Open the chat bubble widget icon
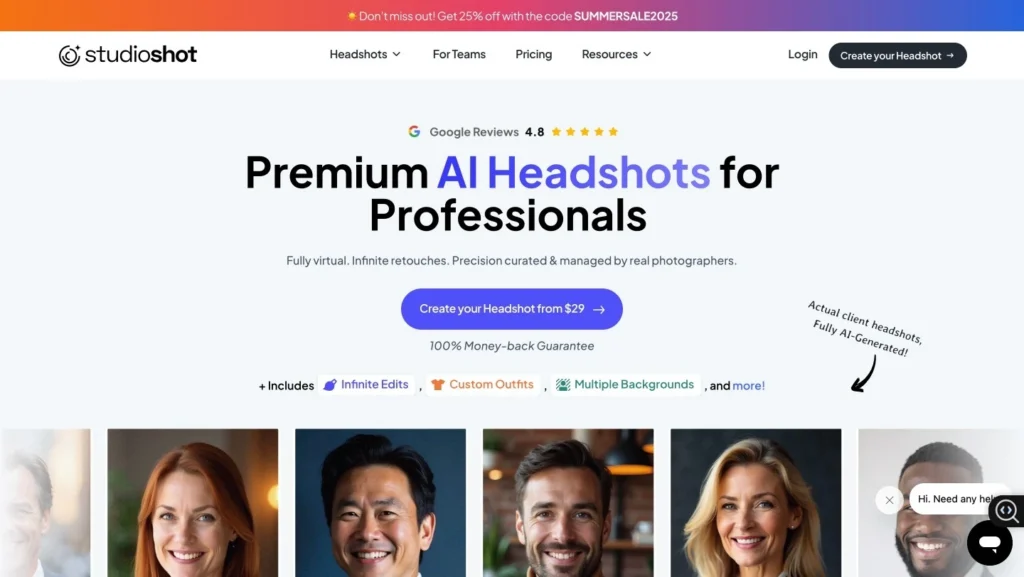Viewport: 1024px width, 577px height. 989,542
